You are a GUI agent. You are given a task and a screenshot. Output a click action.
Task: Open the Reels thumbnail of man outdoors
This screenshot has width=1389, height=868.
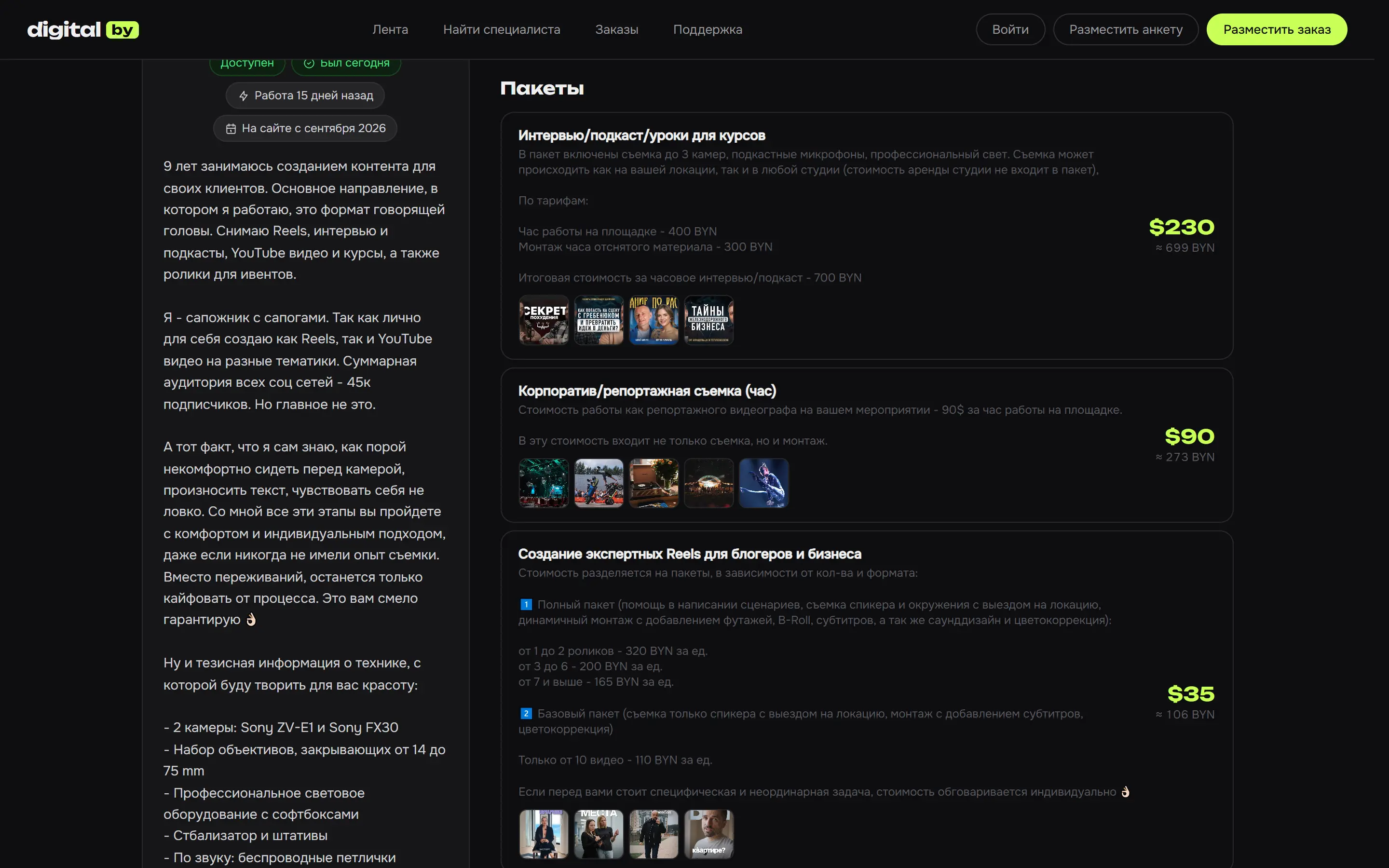654,834
